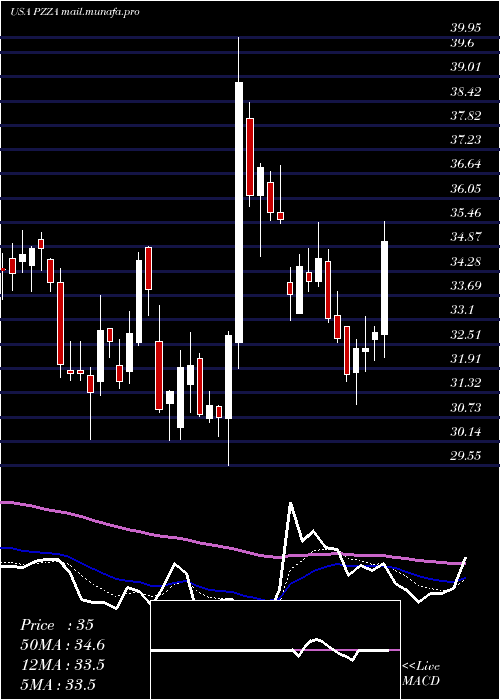
Task: Click the 36.05 price axis label
Action: coord(466,188)
